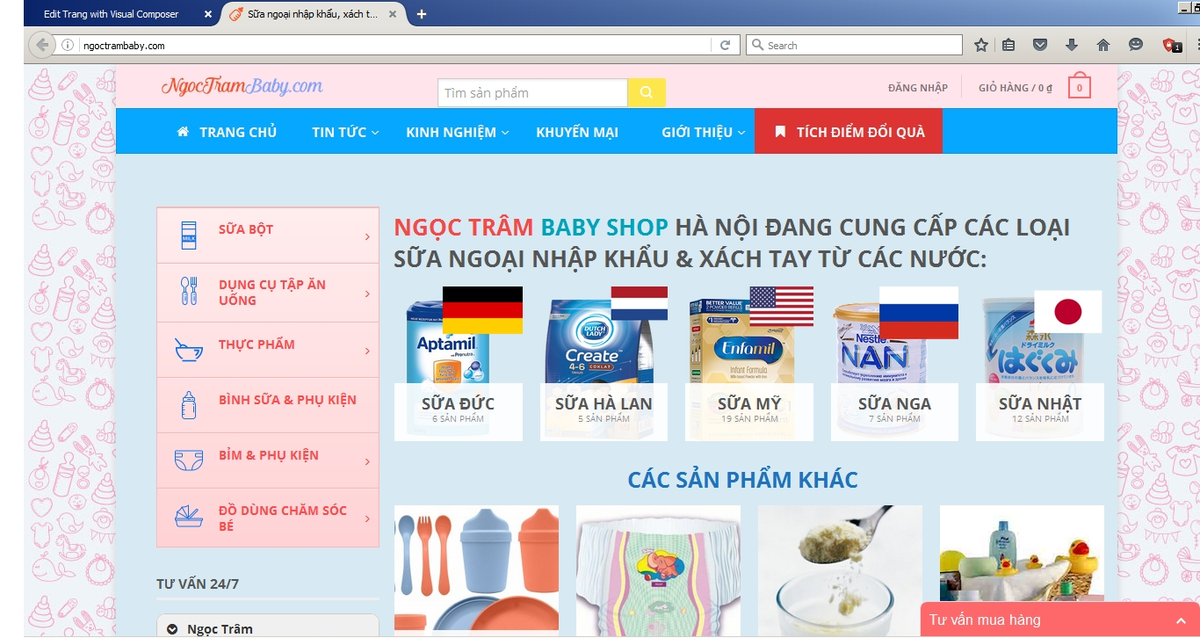Reload the page with refresh icon
Image resolution: width=1200 pixels, height=638 pixels.
click(x=725, y=45)
